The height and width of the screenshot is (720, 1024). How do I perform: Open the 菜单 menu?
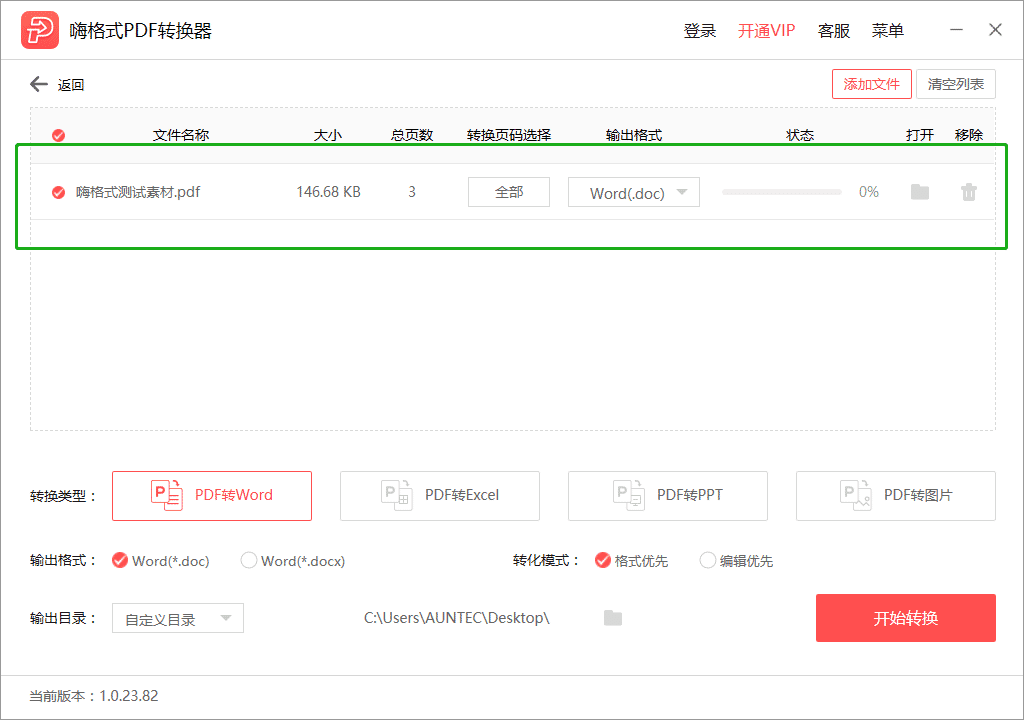coord(888,31)
